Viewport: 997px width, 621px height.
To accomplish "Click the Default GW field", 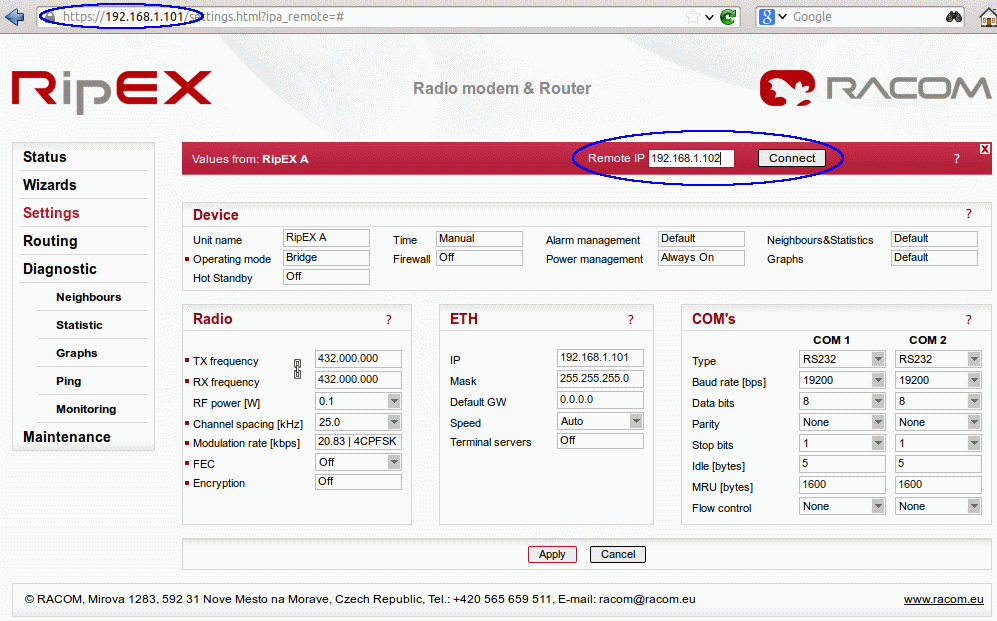I will pyautogui.click(x=600, y=400).
